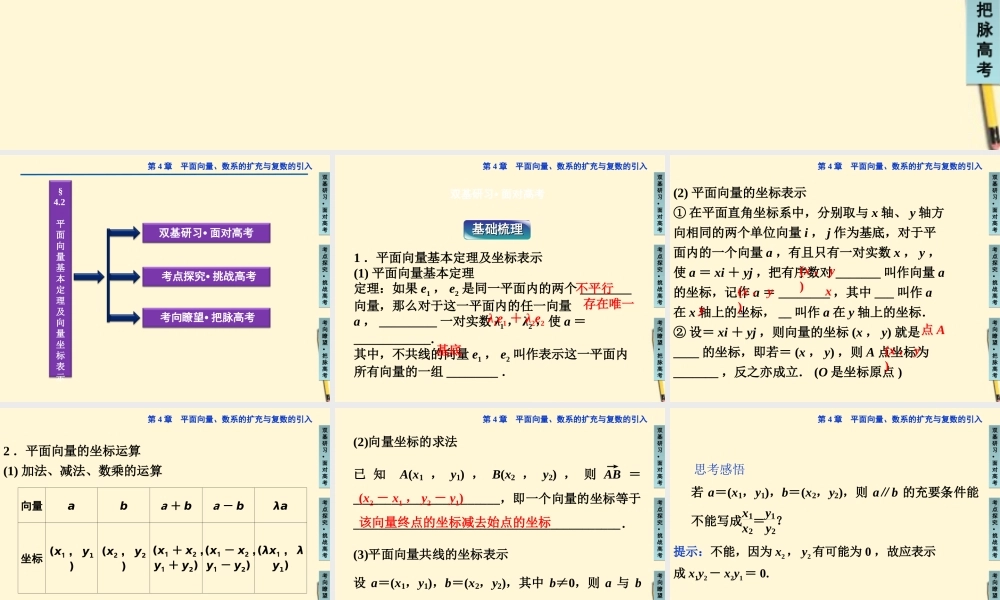Click the red answer 存在唯一
1000x600 pixels.
pos(608,304)
